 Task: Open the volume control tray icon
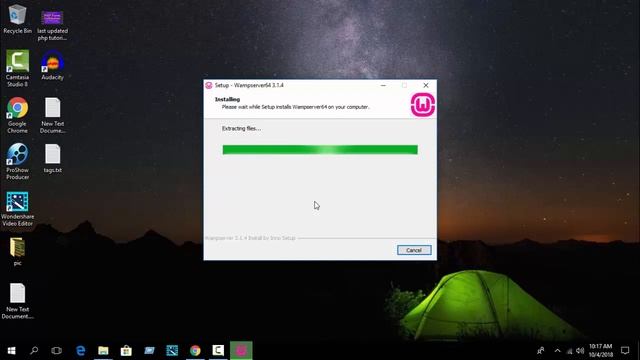[580, 351]
